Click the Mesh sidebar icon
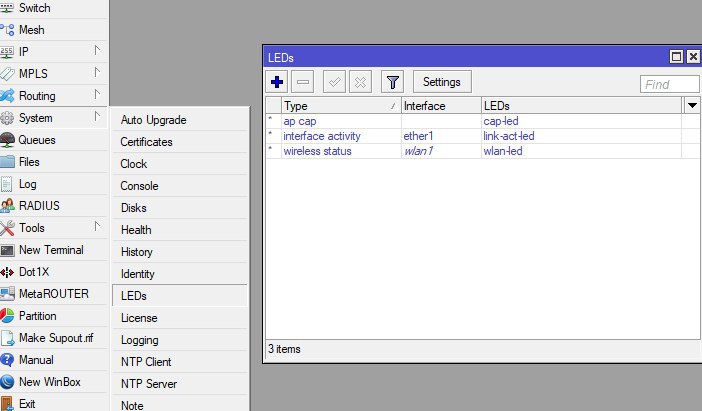Viewport: 702px width, 411px height. pyautogui.click(x=7, y=30)
